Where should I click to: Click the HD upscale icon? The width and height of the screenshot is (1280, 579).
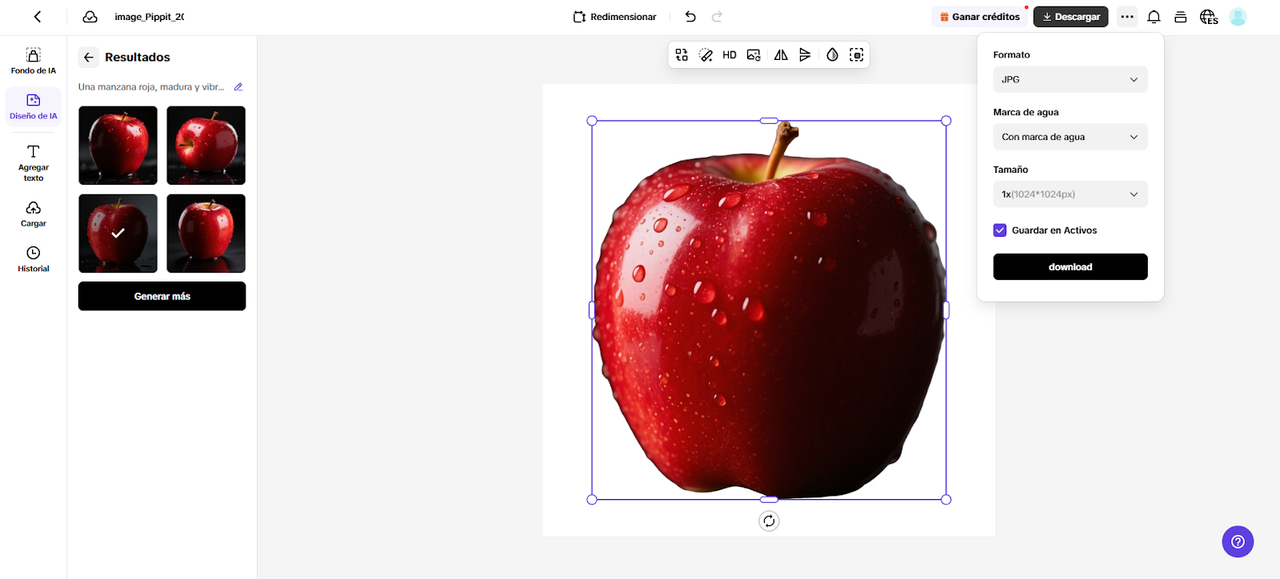(x=729, y=55)
